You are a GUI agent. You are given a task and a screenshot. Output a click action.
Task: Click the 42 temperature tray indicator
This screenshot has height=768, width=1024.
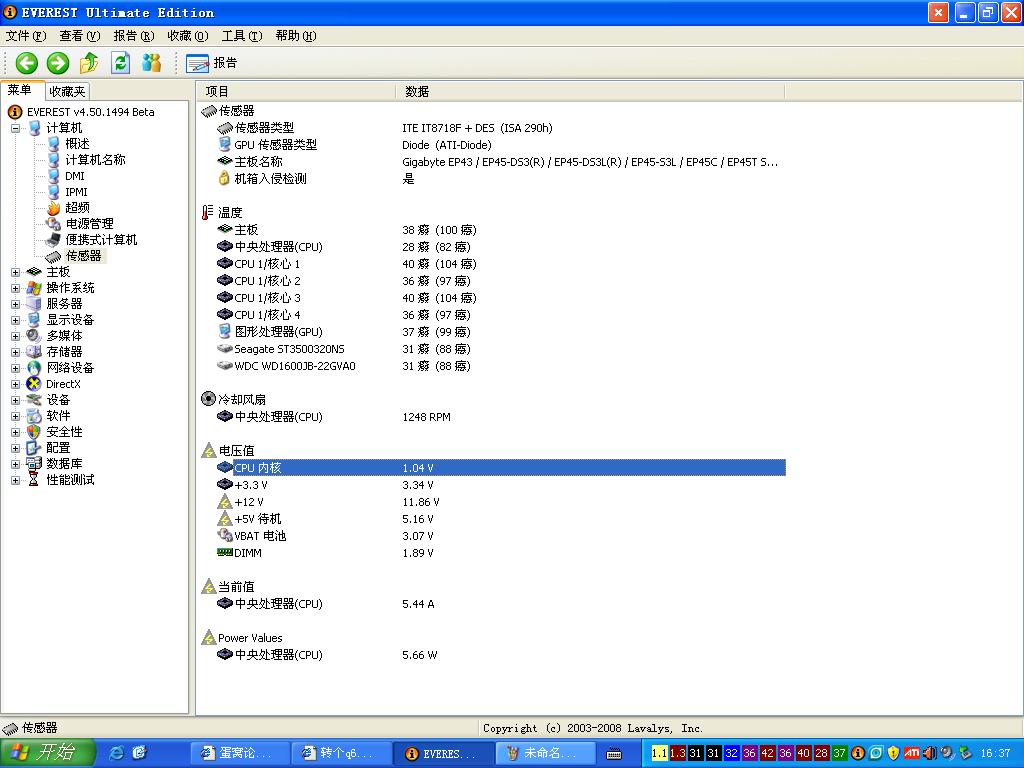point(767,753)
